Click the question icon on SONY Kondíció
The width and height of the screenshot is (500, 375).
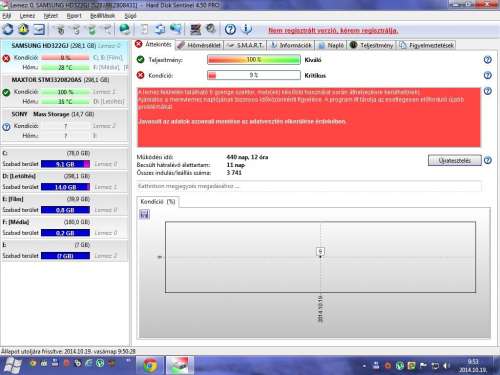tap(6, 127)
